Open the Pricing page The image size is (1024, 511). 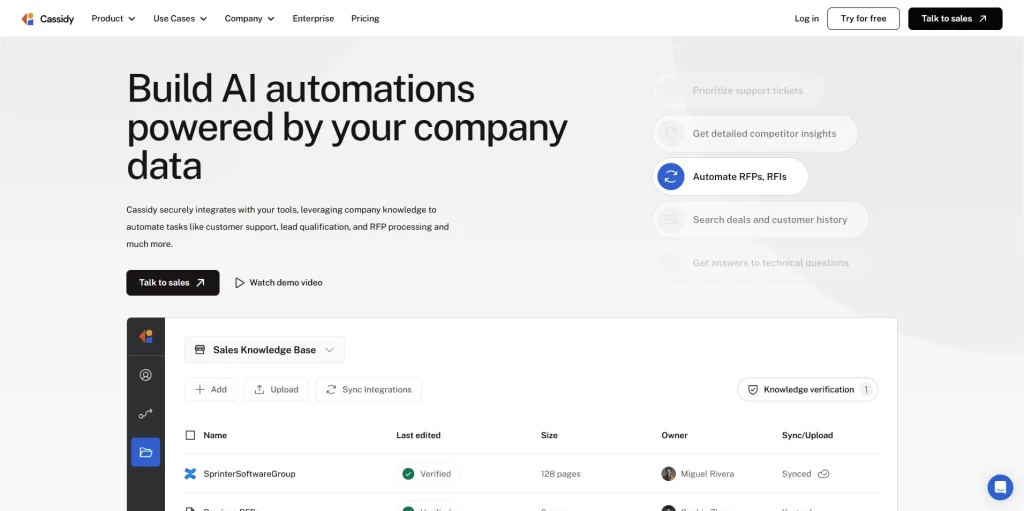coord(365,18)
